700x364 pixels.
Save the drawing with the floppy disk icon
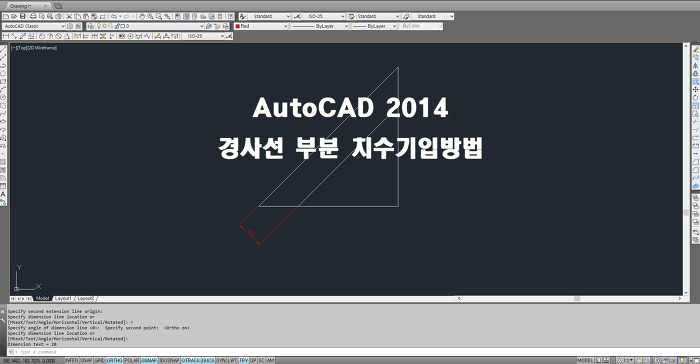click(x=23, y=16)
